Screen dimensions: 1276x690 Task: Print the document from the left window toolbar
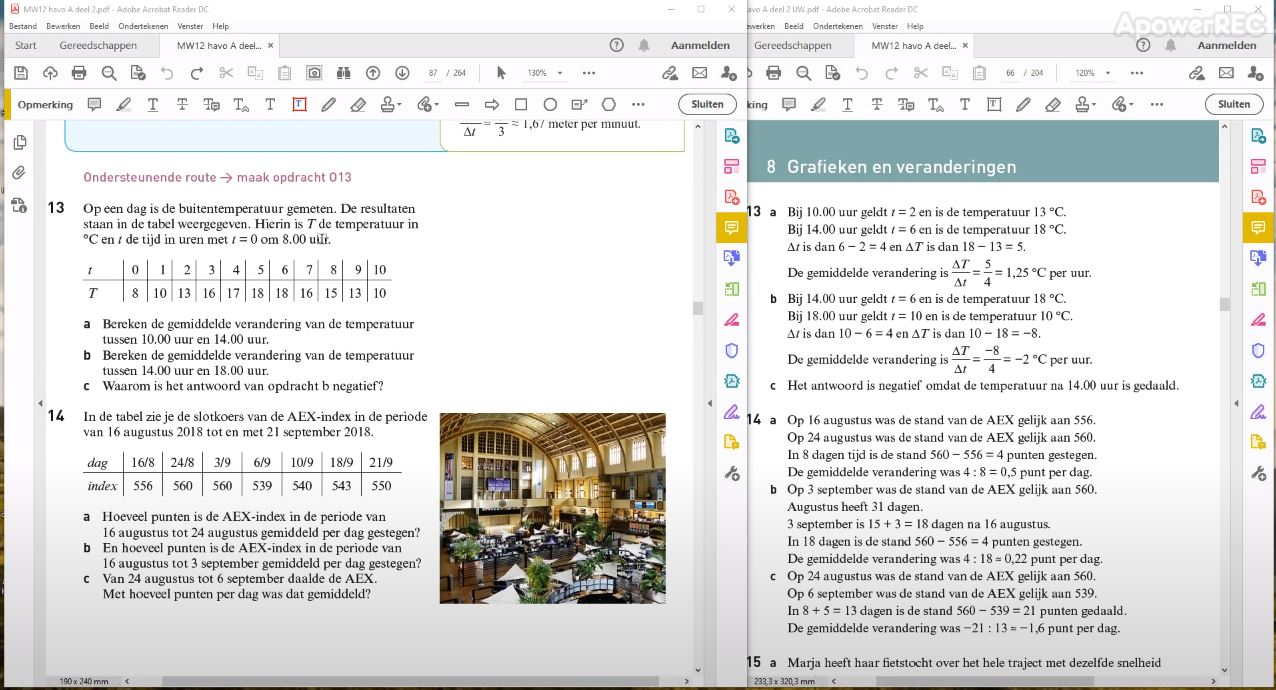tap(79, 73)
